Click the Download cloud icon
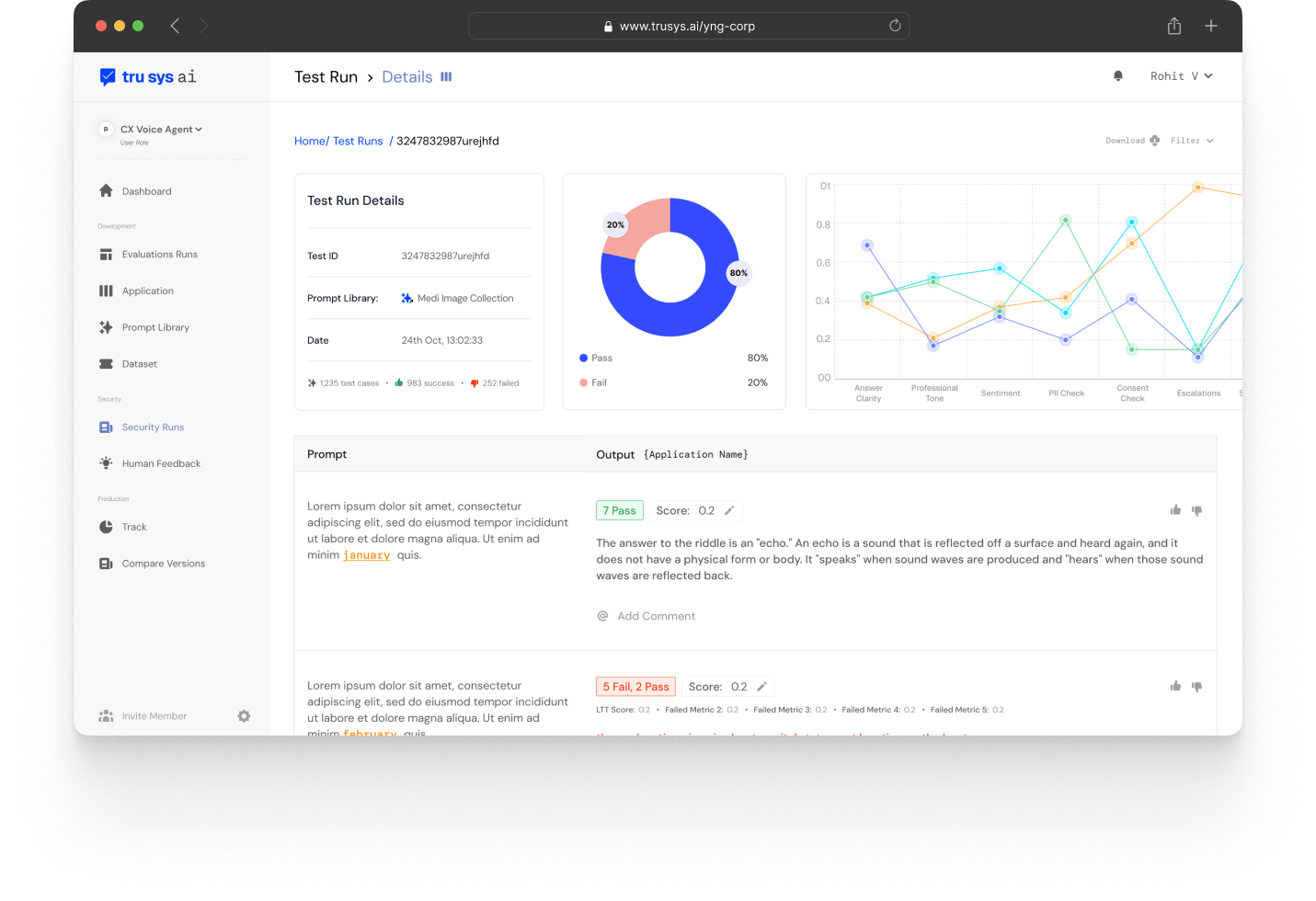The image size is (1316, 901). tap(1154, 141)
